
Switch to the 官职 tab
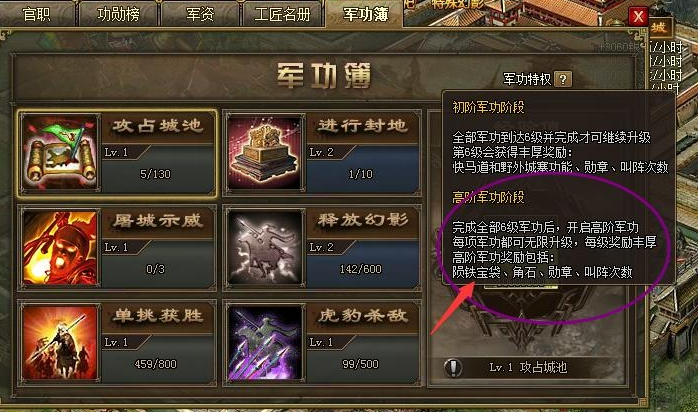coord(37,14)
